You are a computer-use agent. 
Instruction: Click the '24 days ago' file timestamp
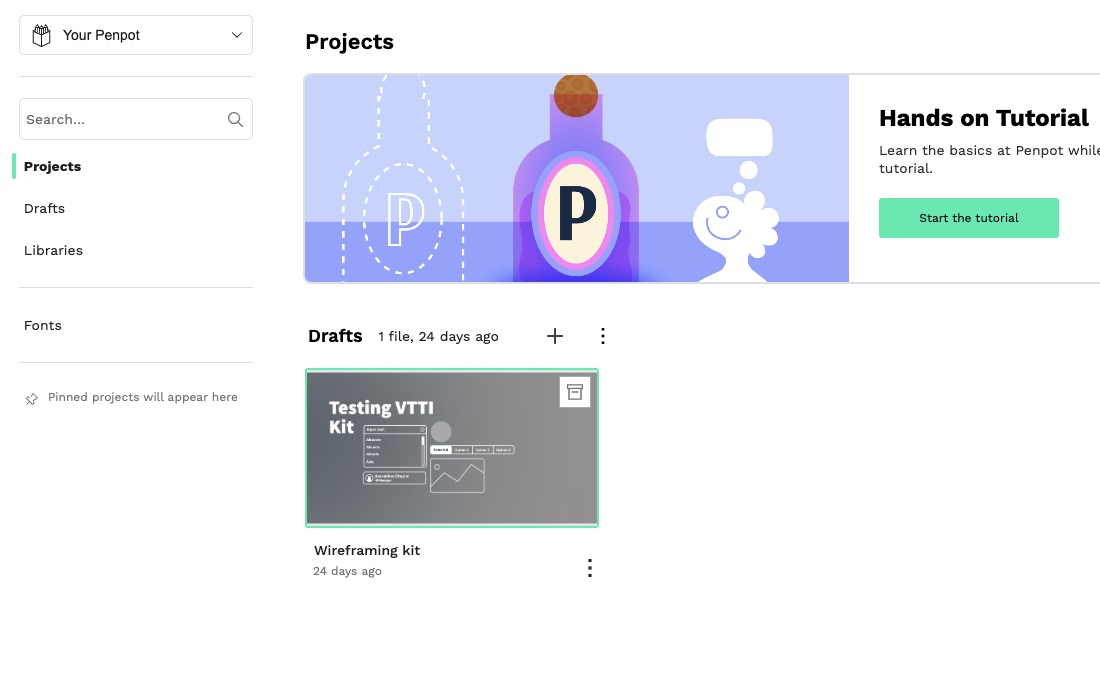point(347,571)
